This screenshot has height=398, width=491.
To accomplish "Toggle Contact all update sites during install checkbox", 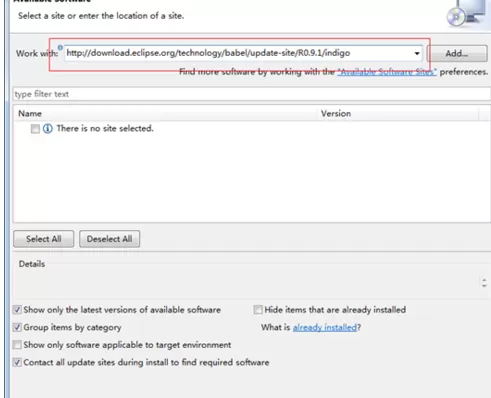I will 17,362.
